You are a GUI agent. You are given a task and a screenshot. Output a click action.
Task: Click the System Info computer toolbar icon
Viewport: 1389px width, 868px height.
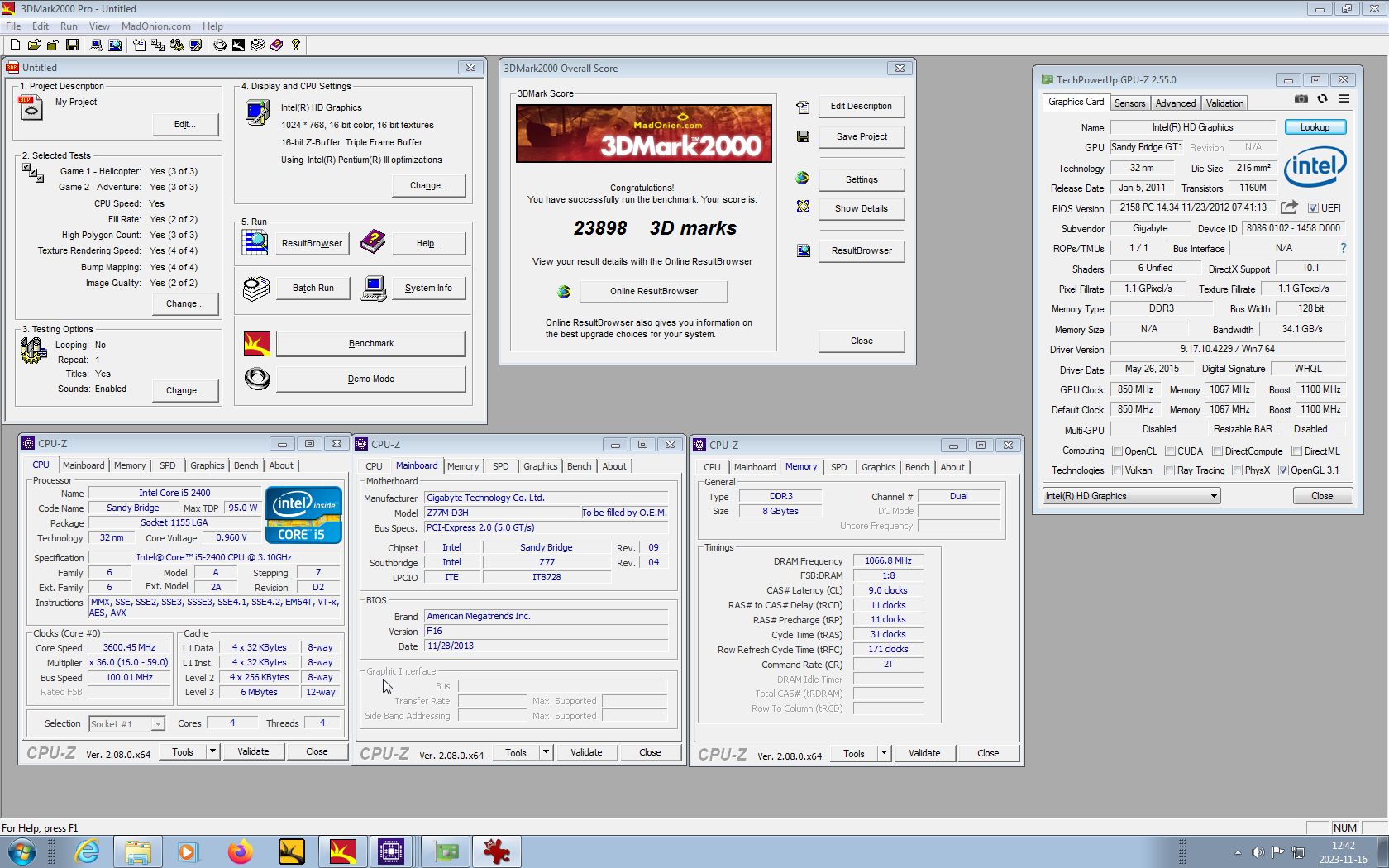[x=96, y=45]
